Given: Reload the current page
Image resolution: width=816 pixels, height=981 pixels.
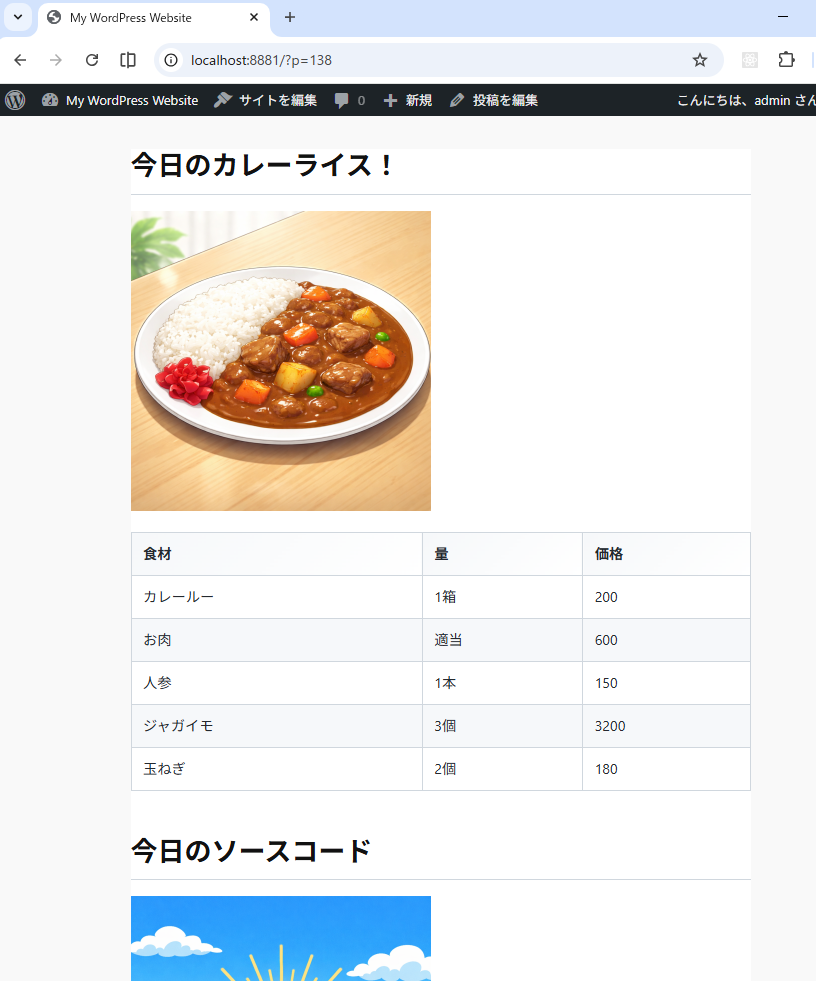Looking at the screenshot, I should (x=92, y=60).
